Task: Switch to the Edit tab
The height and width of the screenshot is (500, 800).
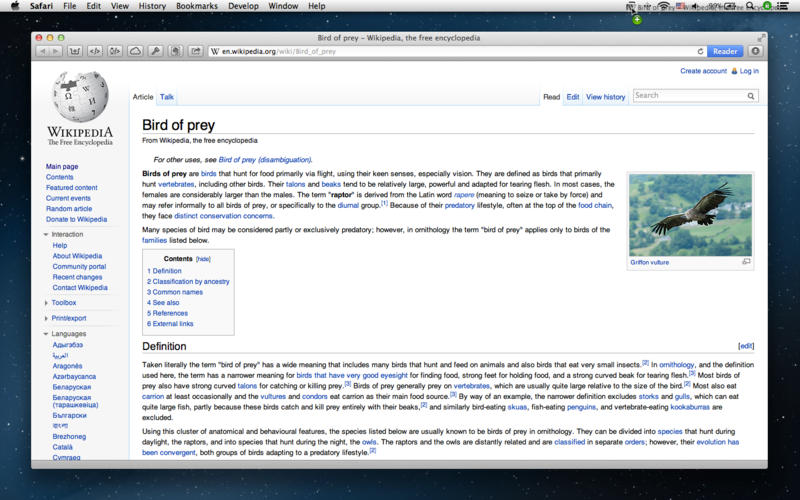Action: [x=572, y=97]
